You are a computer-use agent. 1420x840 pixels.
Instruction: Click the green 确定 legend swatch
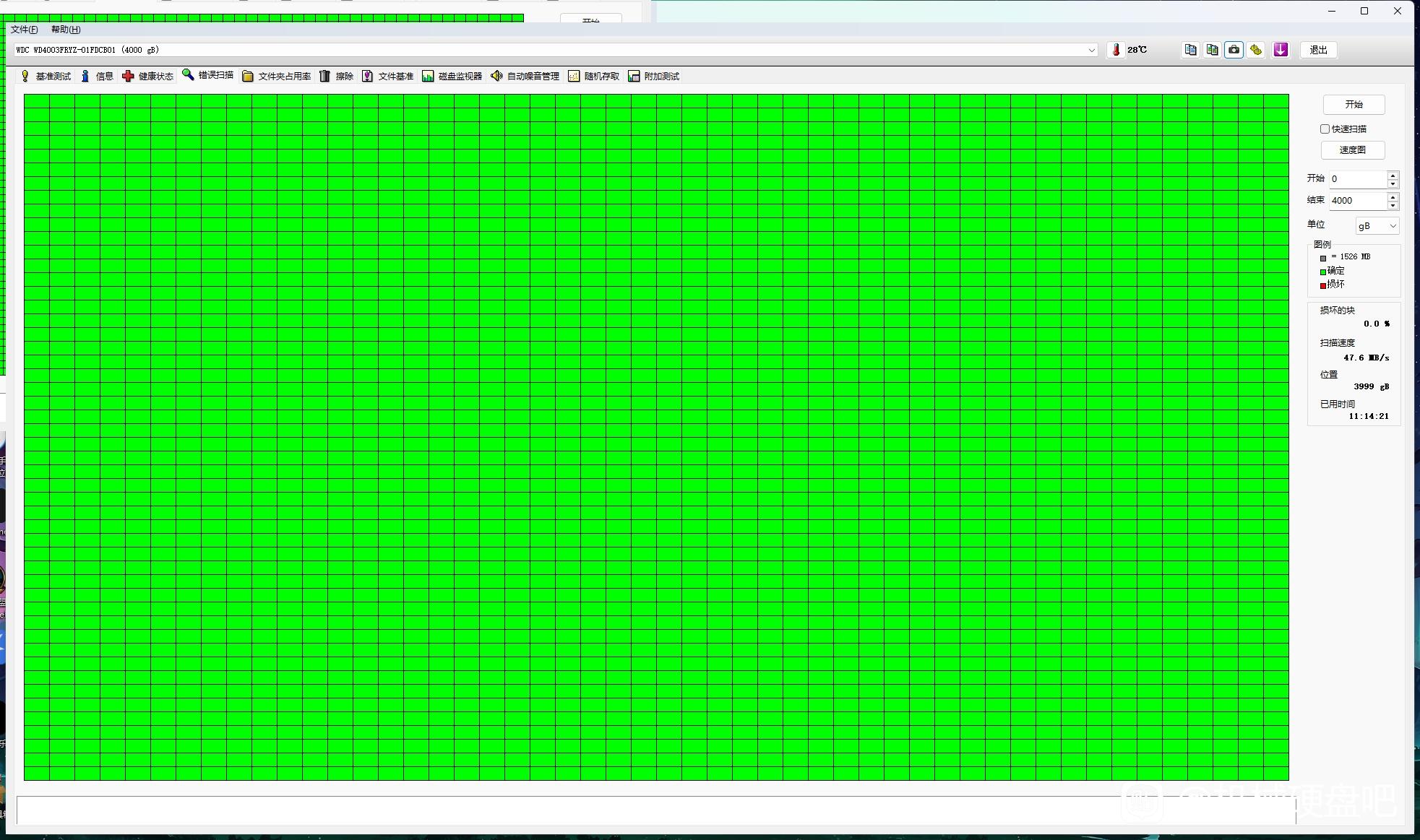1323,272
